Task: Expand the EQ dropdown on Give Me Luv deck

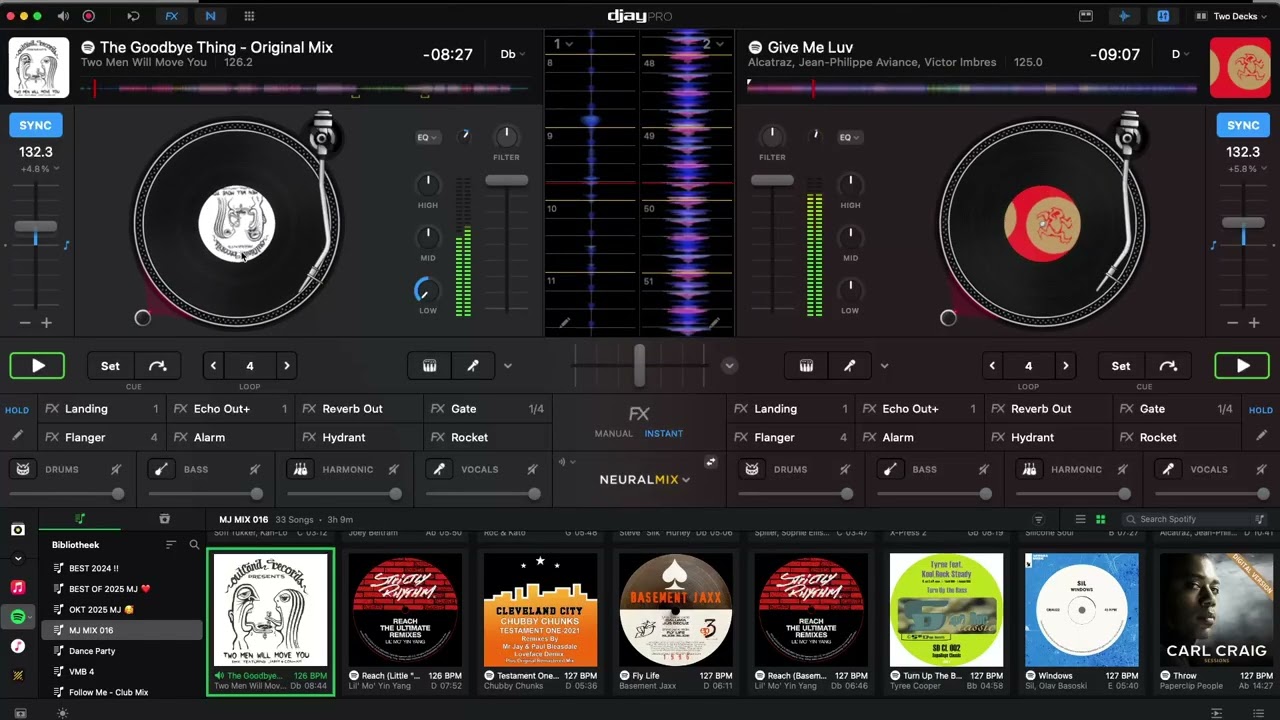Action: click(x=850, y=137)
